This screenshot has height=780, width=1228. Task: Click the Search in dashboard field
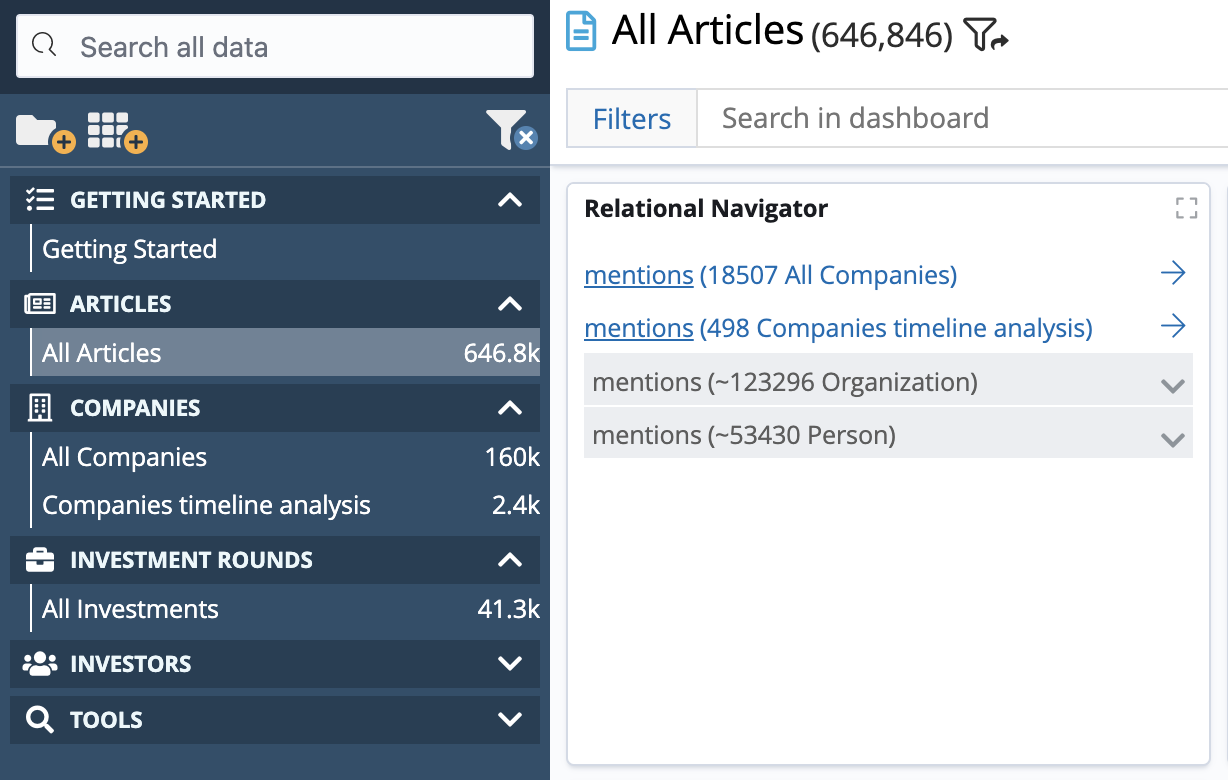coord(855,118)
